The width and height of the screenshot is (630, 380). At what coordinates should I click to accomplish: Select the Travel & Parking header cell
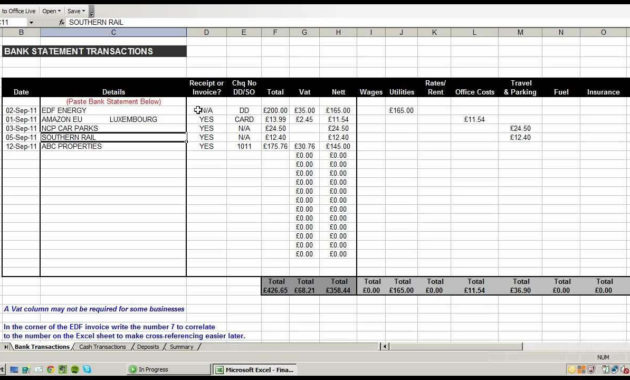click(x=520, y=87)
